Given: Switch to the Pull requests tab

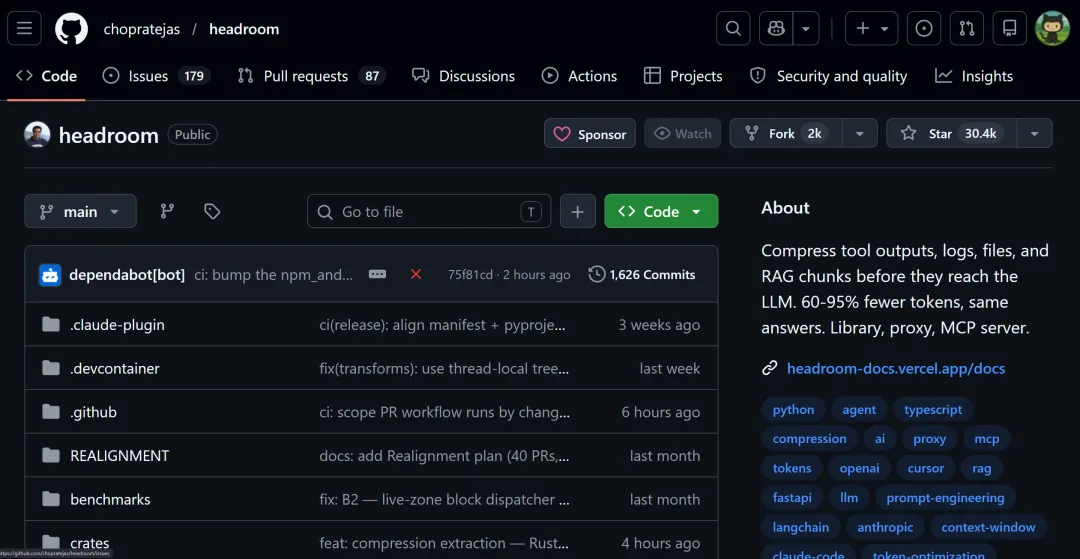Looking at the screenshot, I should coord(311,76).
